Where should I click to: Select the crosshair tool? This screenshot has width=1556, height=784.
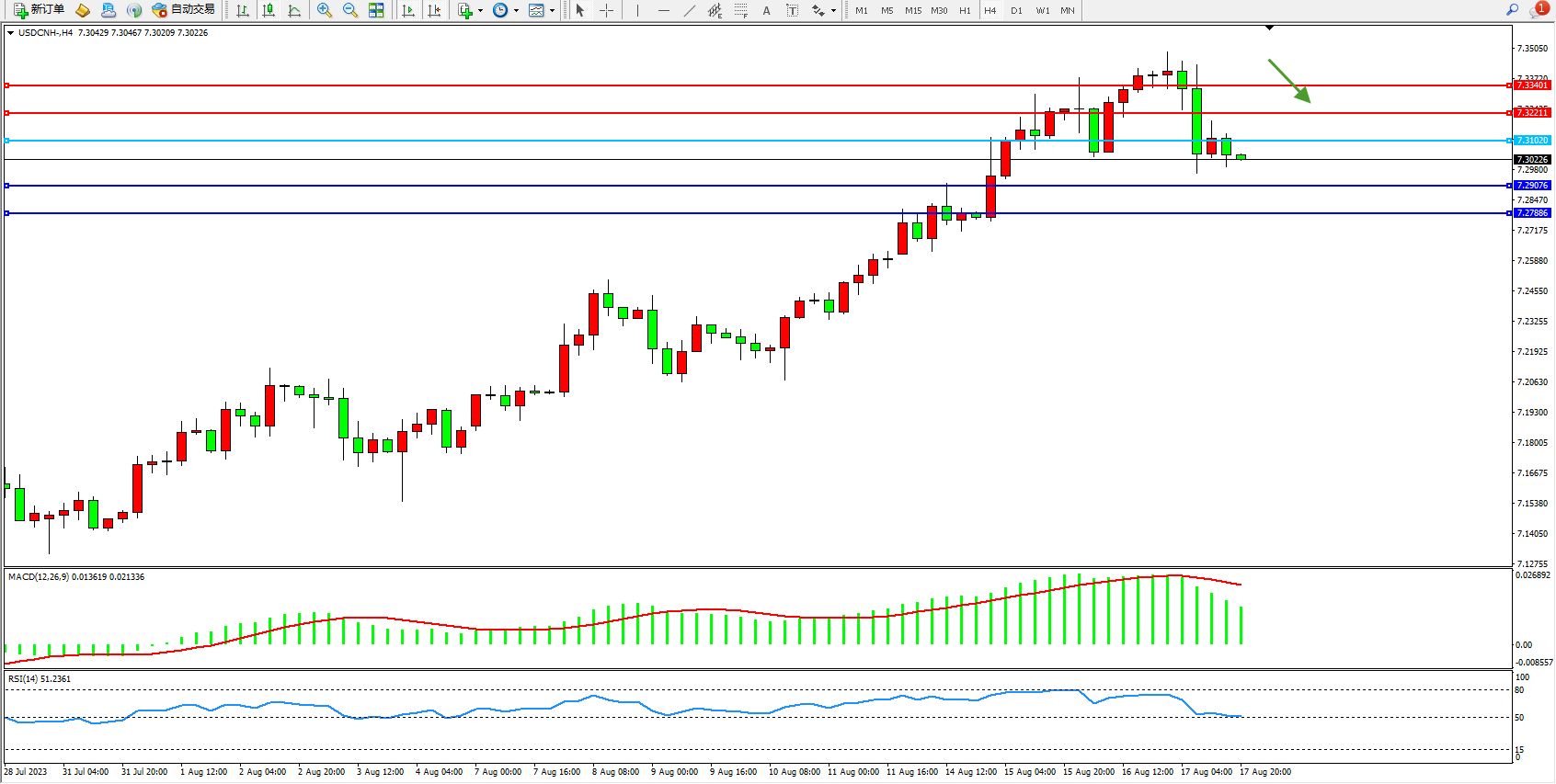pos(606,10)
